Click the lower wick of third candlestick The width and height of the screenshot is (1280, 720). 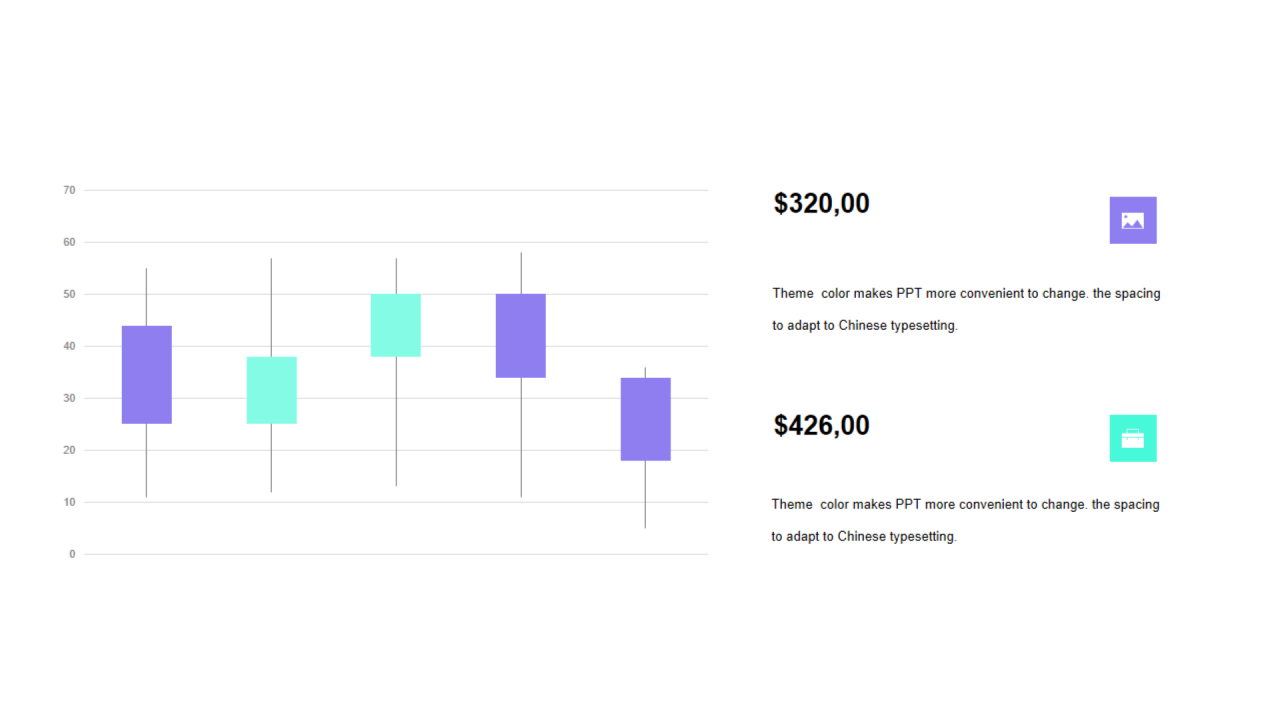(396, 421)
